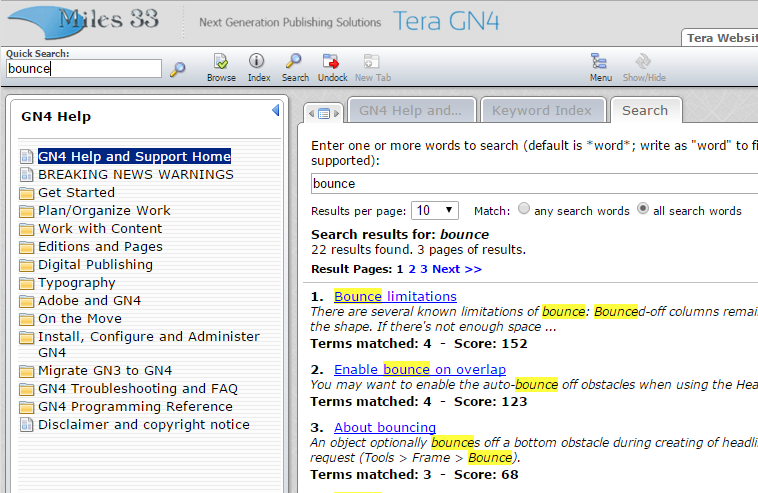
Task: Open the Menu toolbar icon
Action: click(600, 68)
